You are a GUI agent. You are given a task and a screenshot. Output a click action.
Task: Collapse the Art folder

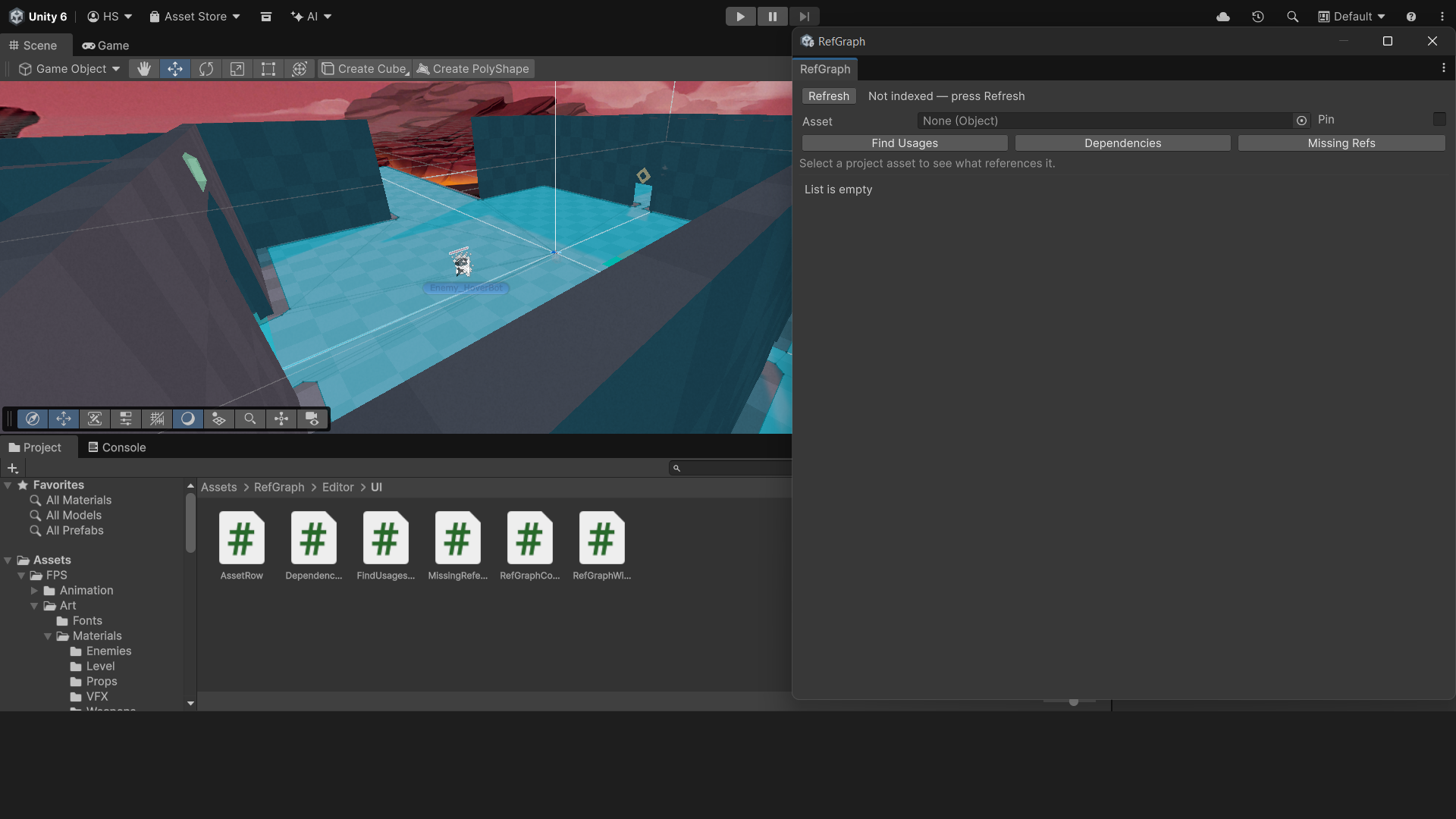point(34,606)
